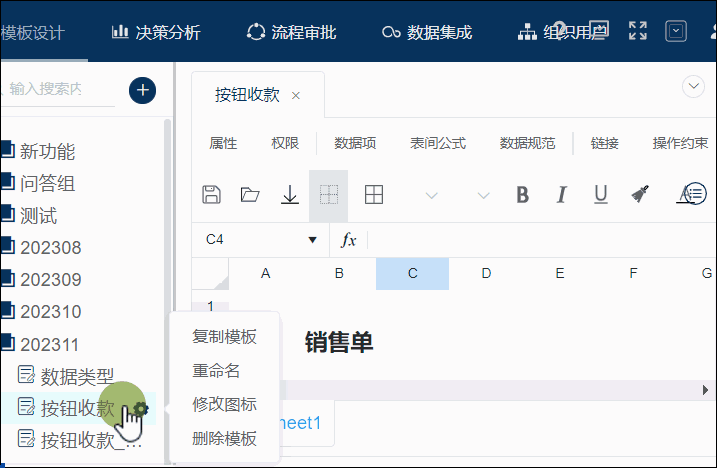
Task: Switch to the 模板设计 nav tab
Action: (x=33, y=32)
